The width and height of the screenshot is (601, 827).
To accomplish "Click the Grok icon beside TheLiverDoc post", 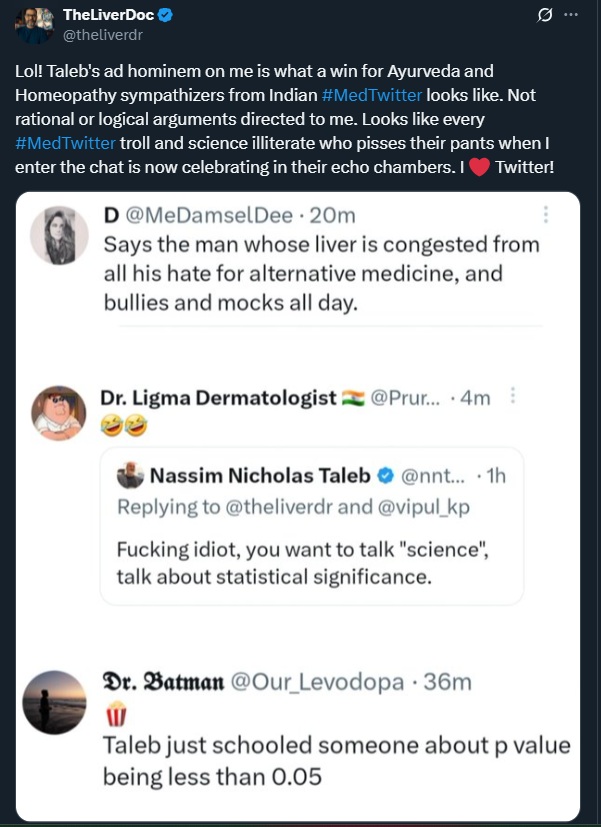I will pos(545,15).
